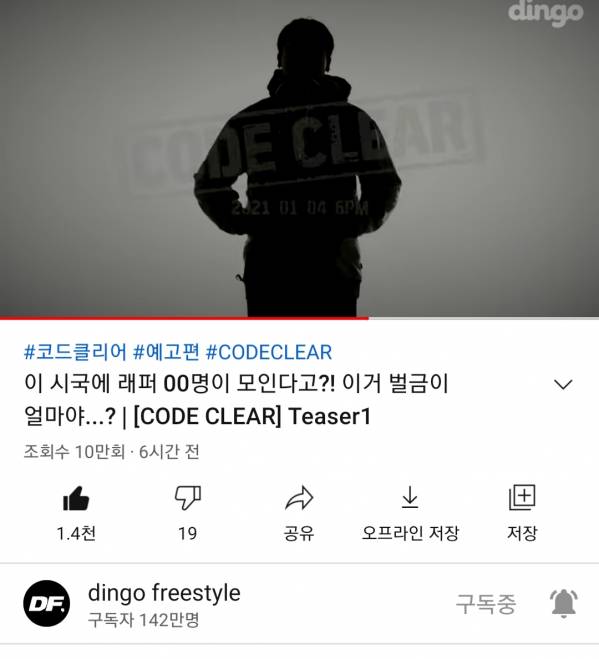Tap the video player silhouette frame
The width and height of the screenshot is (599, 659).
click(x=299, y=158)
